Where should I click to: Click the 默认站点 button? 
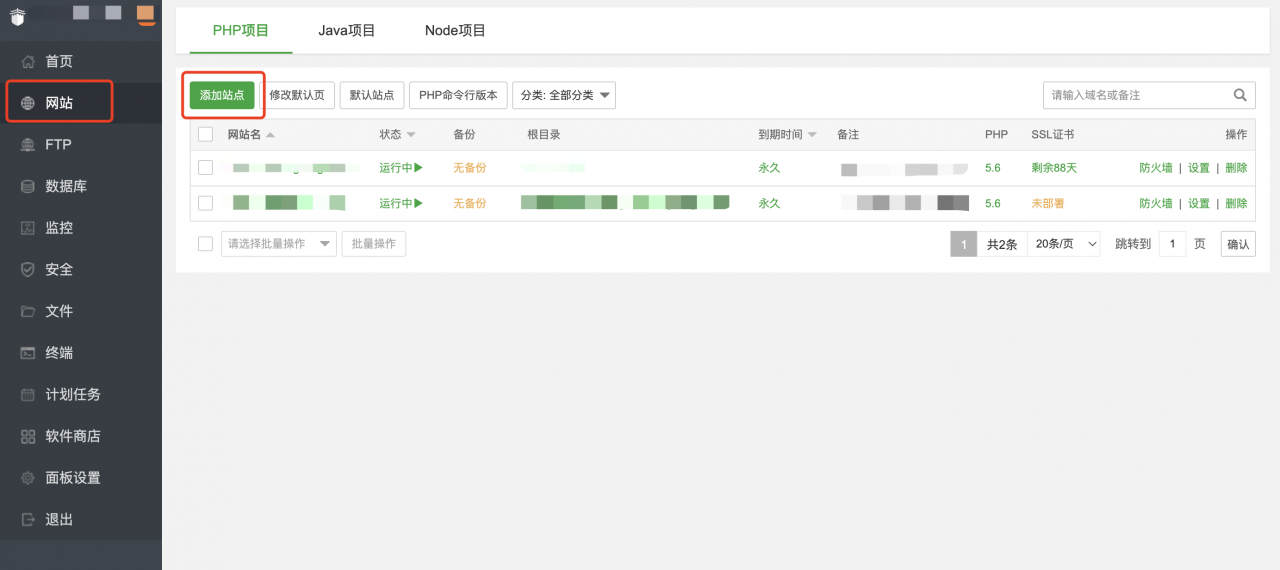pos(372,95)
